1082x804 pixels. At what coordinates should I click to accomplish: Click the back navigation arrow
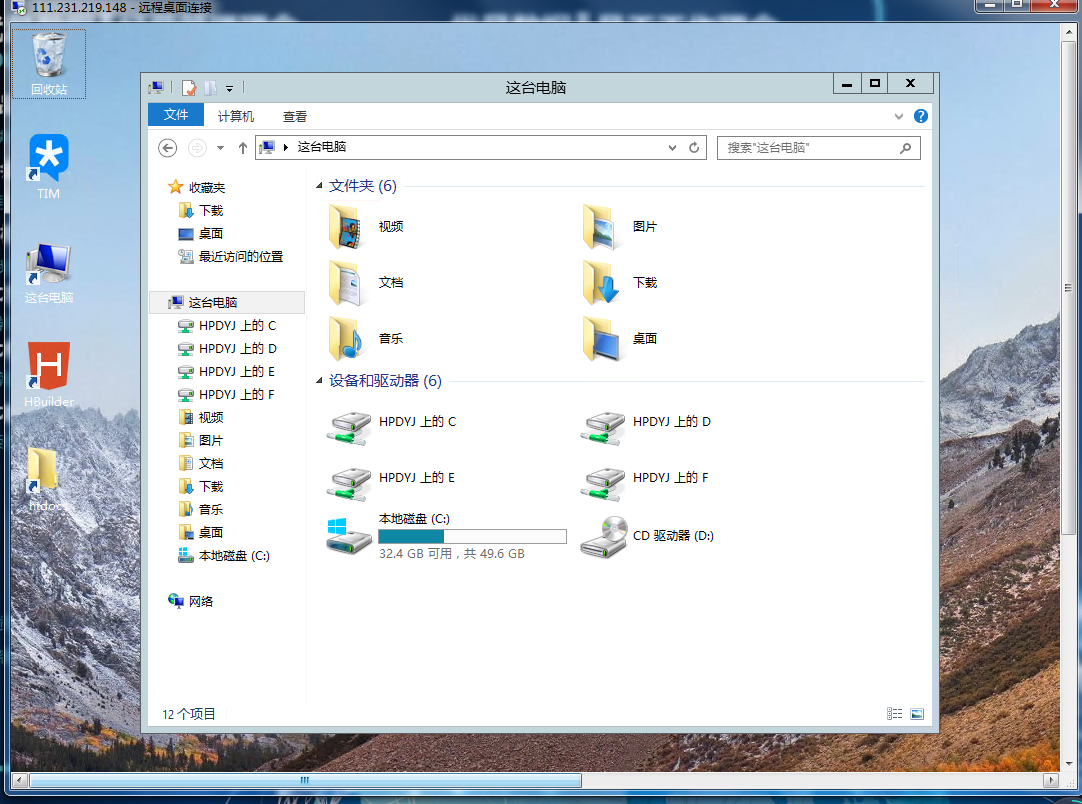(x=167, y=148)
